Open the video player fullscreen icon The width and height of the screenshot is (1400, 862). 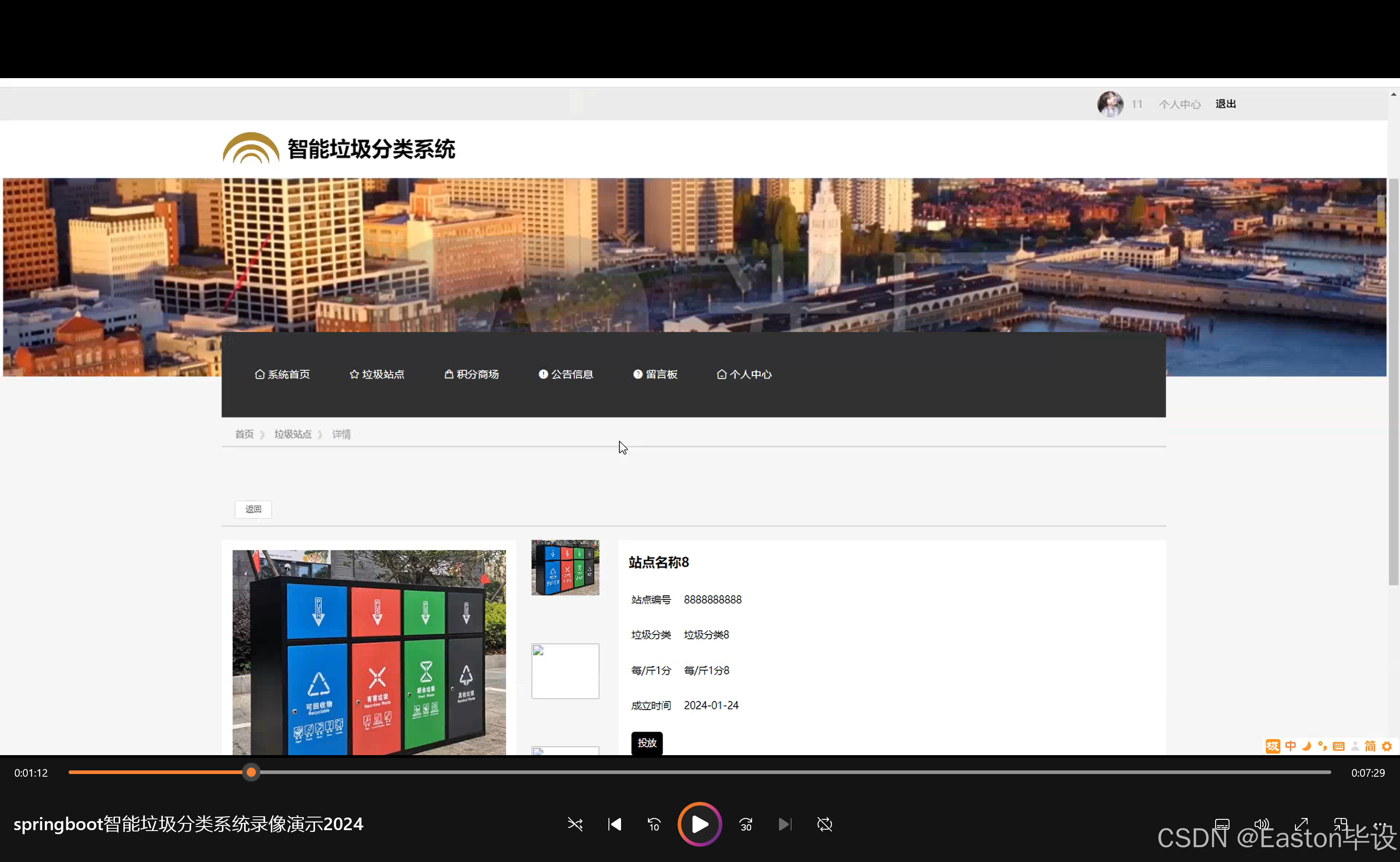coord(1301,824)
